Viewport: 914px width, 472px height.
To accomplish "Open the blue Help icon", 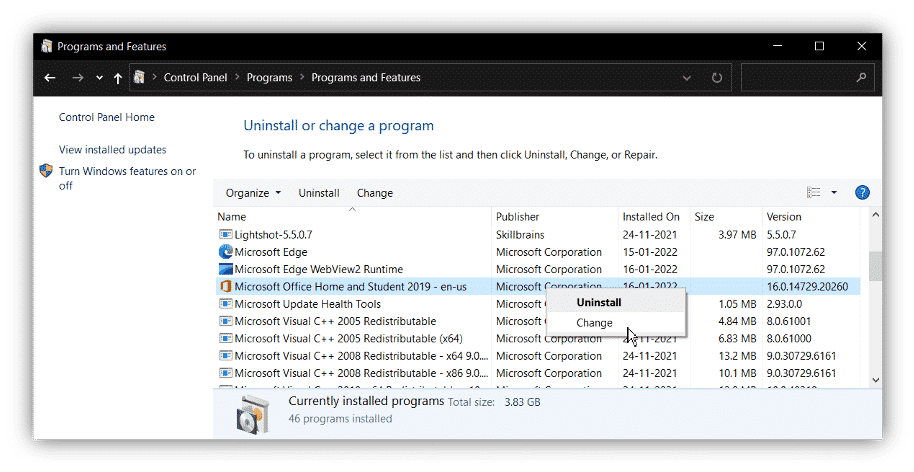I will tap(862, 192).
